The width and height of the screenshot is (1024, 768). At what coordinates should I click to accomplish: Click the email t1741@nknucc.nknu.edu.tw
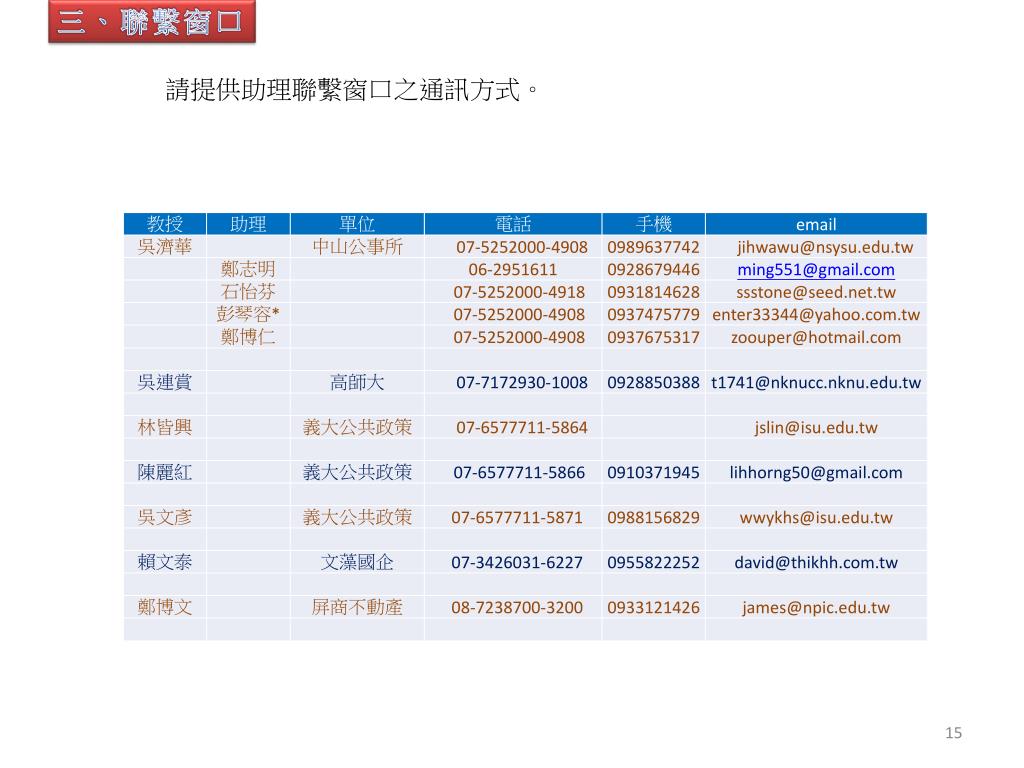[x=816, y=383]
